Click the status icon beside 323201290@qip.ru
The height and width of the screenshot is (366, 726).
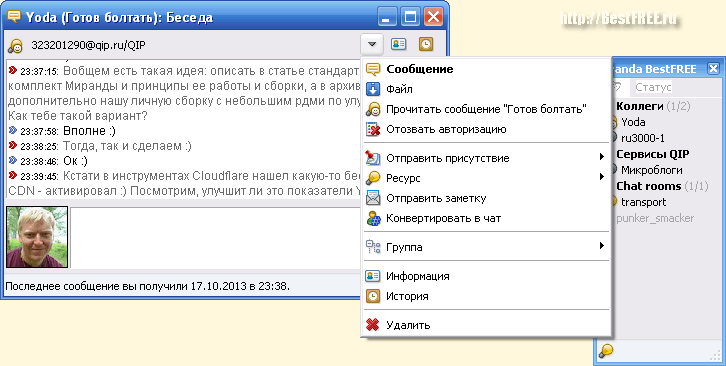[x=16, y=46]
